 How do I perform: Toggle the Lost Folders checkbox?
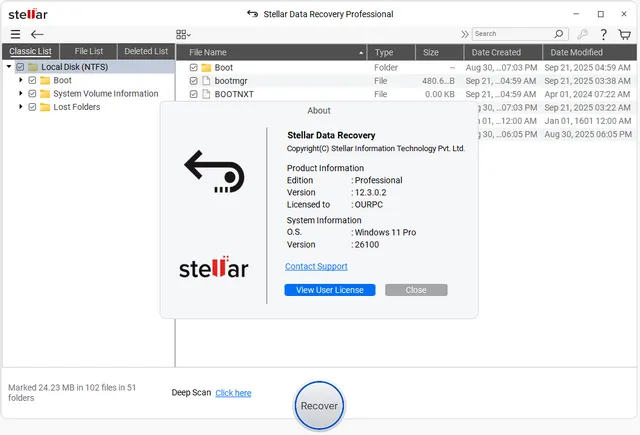32,107
